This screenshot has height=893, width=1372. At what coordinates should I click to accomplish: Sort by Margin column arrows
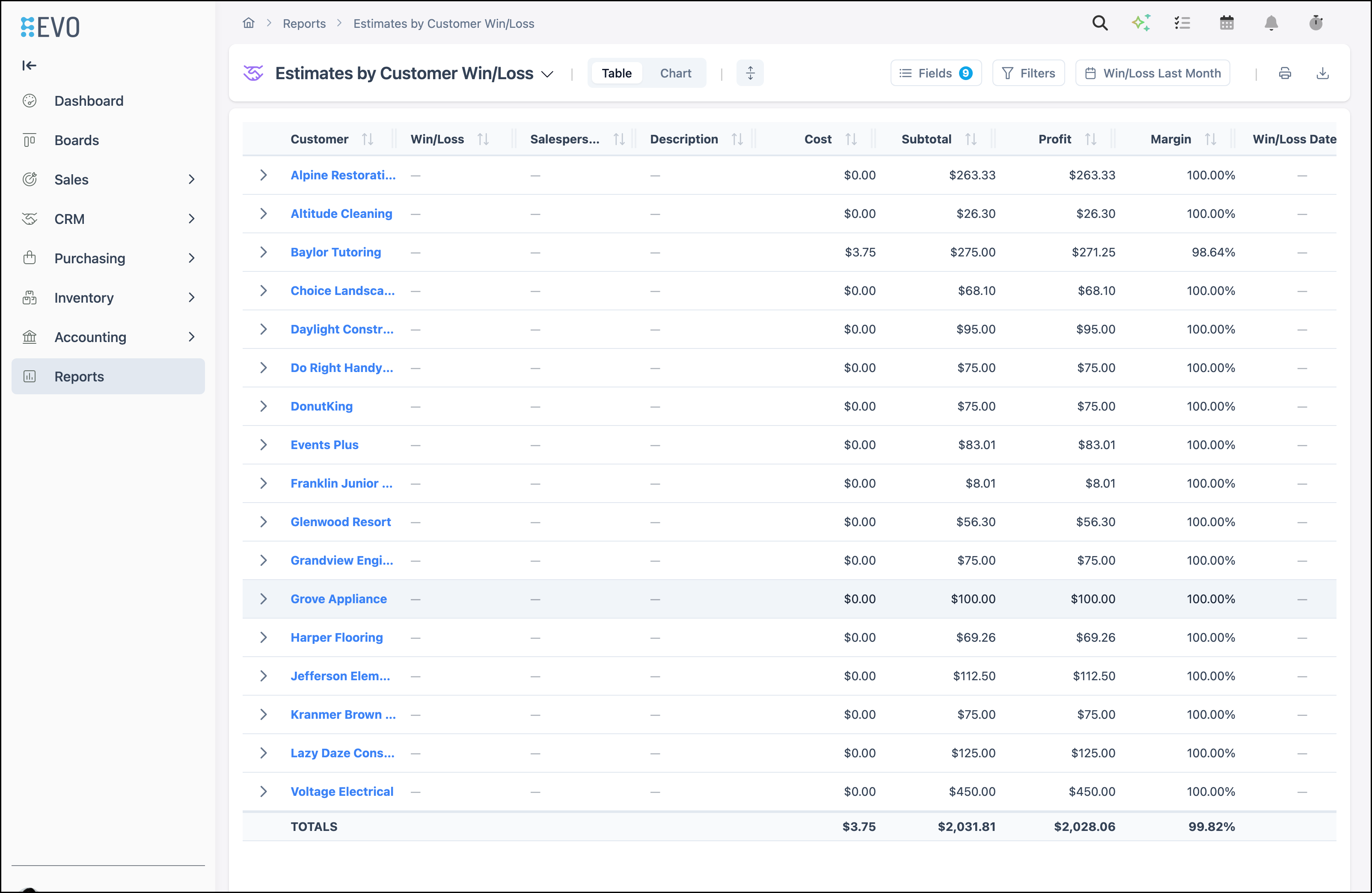coord(1211,139)
